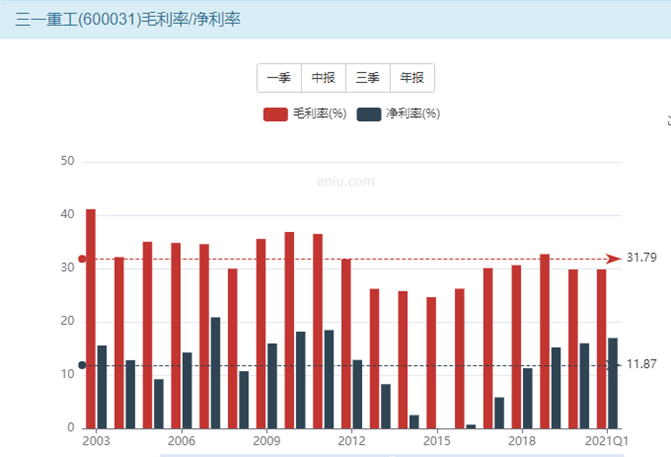671x457 pixels.
Task: Click the 11.87 average net margin label
Action: 641,364
